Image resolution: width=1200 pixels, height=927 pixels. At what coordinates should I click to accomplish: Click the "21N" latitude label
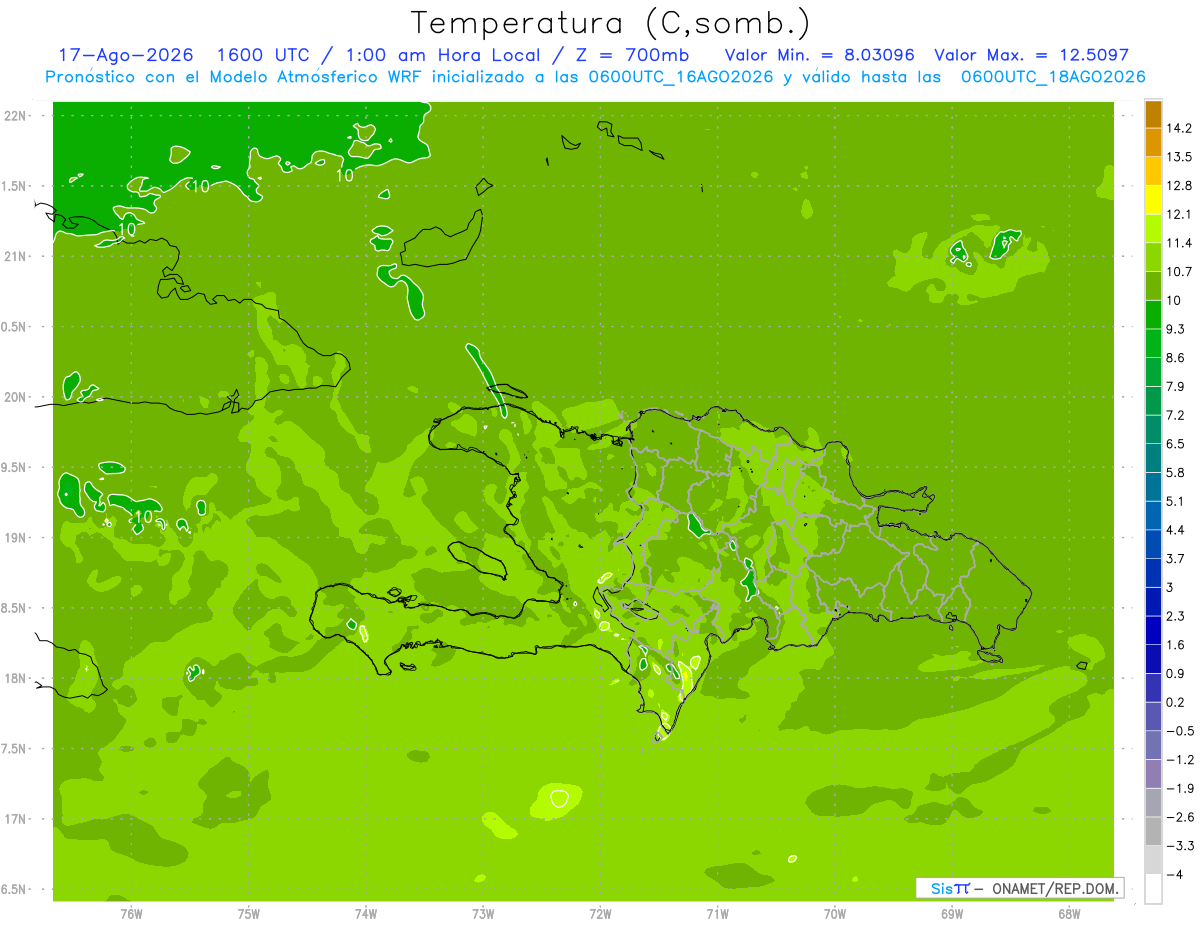[15, 256]
